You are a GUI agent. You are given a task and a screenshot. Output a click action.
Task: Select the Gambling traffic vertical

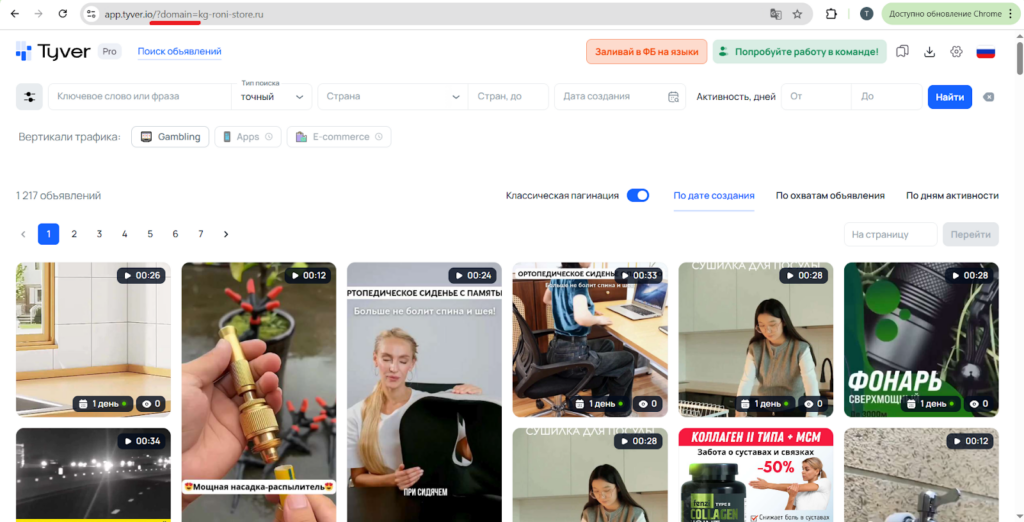click(170, 137)
